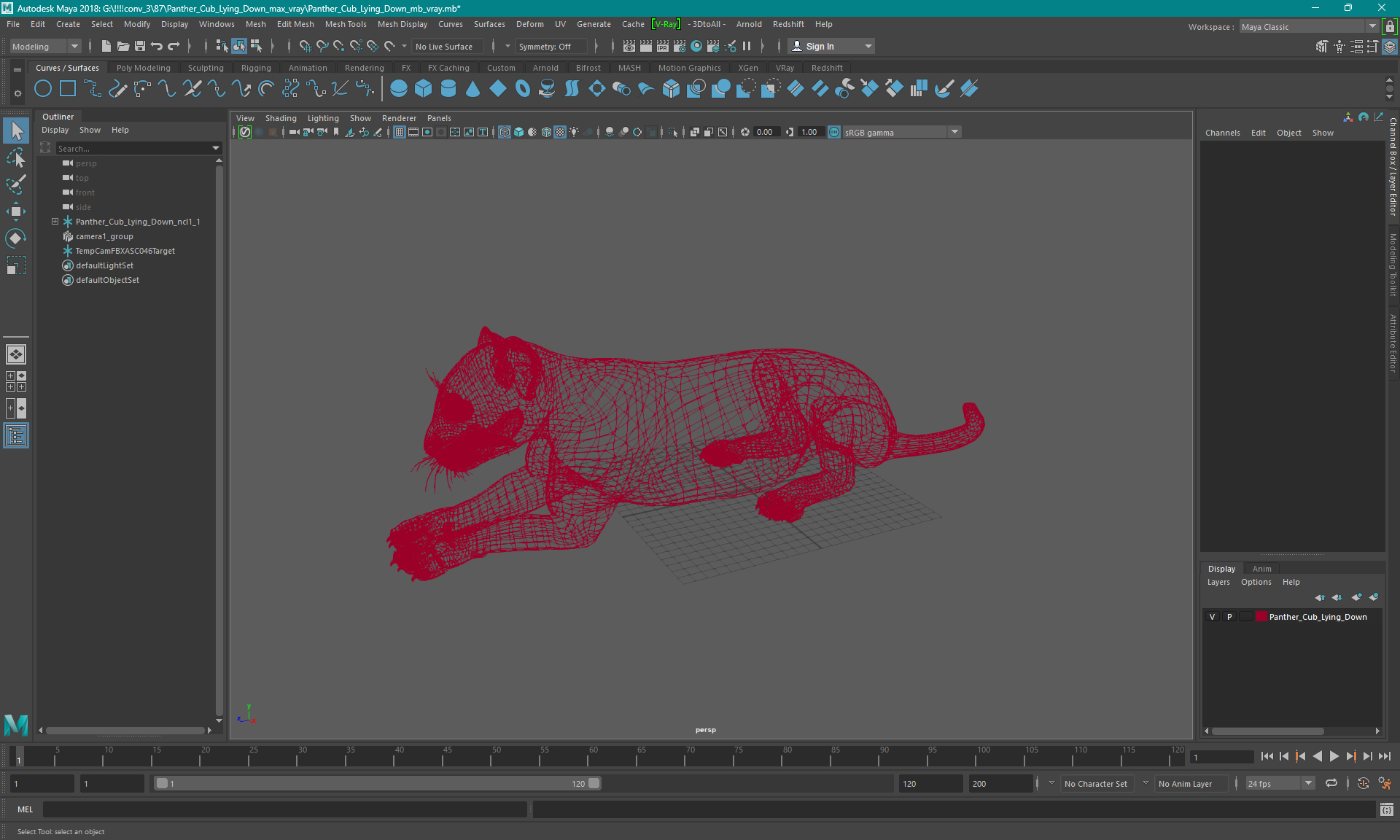The height and width of the screenshot is (840, 1400).
Task: Click the New Scene icon
Action: tap(106, 46)
